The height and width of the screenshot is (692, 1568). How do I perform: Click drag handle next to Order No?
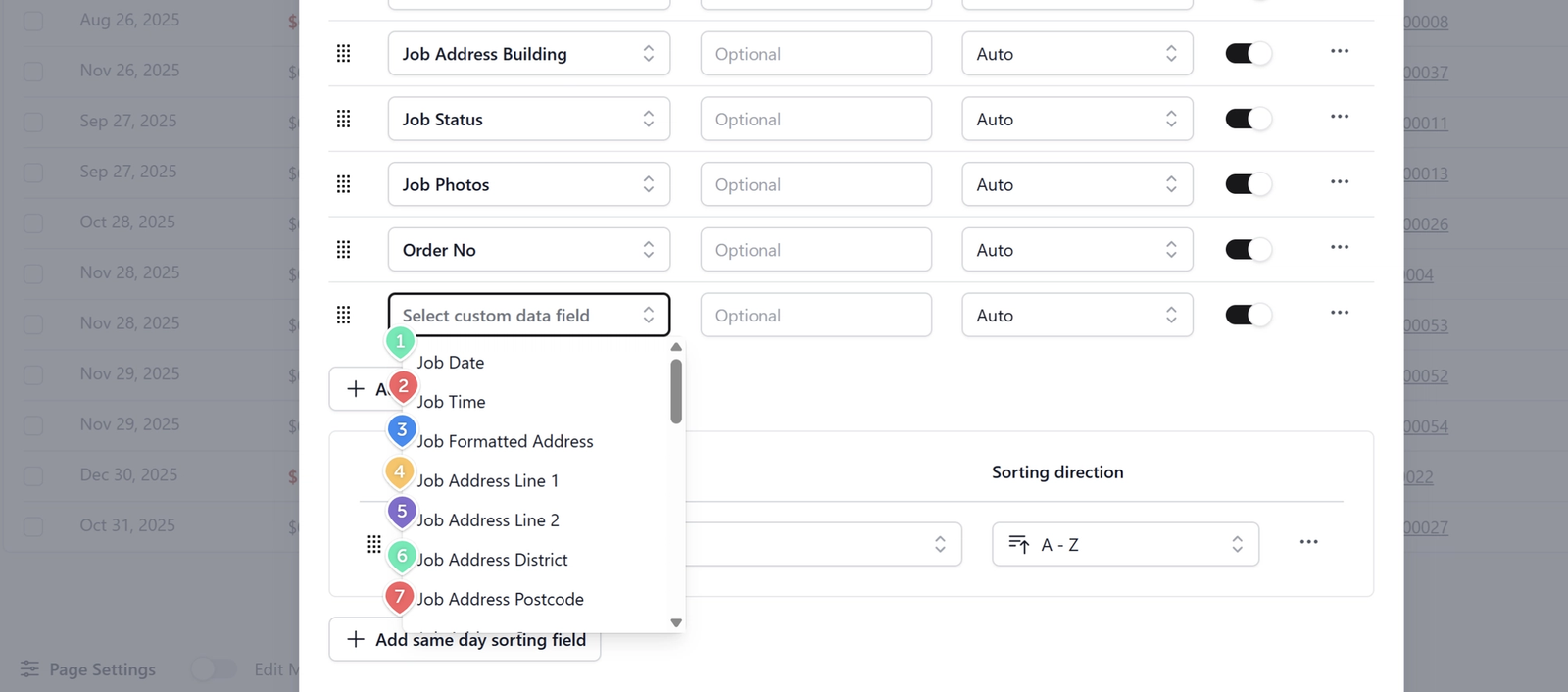coord(343,250)
